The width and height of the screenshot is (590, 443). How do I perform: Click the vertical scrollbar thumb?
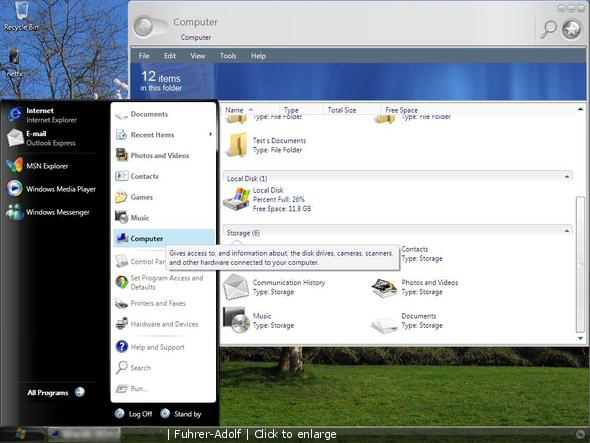click(x=580, y=264)
